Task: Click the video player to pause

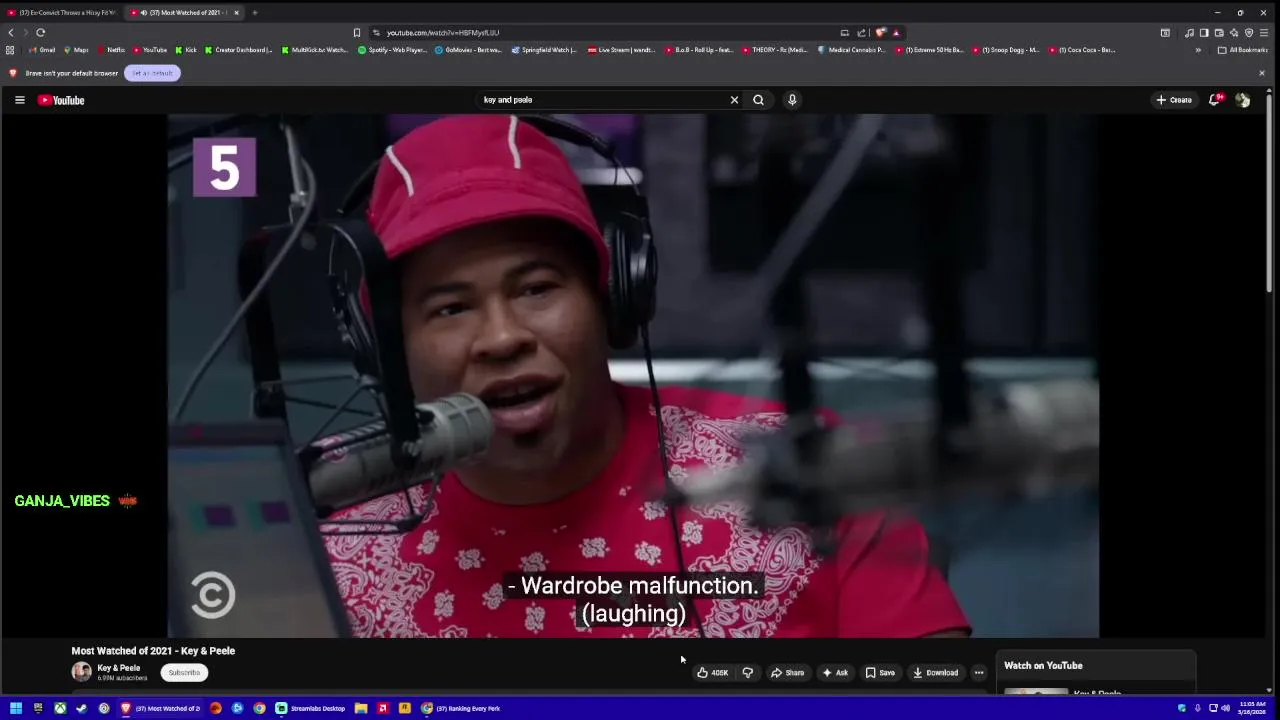Action: pos(633,375)
